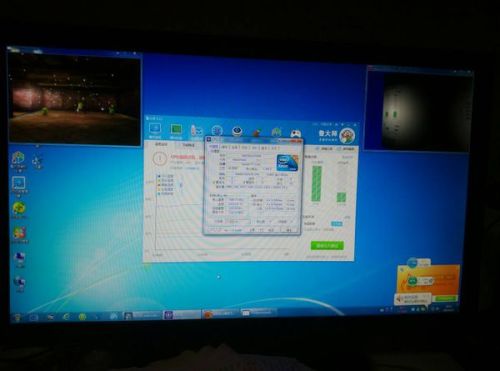Click the game video window at top left

point(74,99)
